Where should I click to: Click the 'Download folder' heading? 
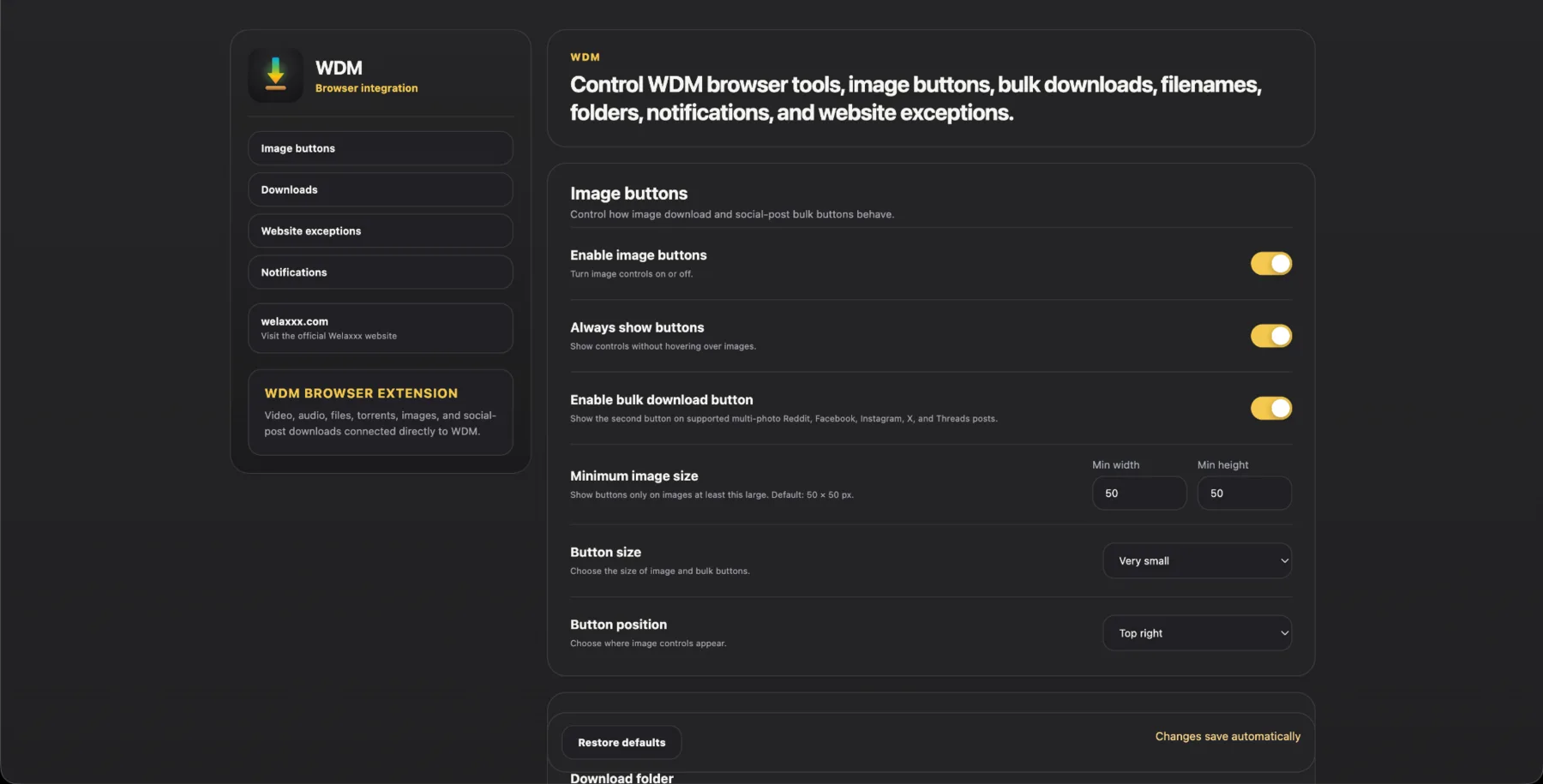(x=621, y=778)
